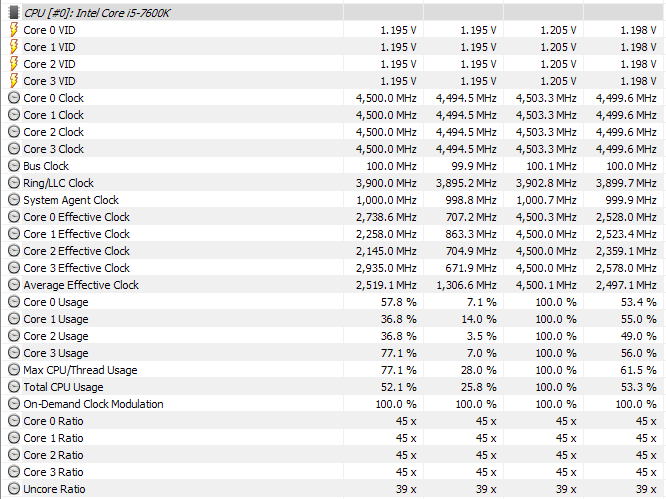This screenshot has width=666, height=499.
Task: Select the Core 3 Effective Clock label
Action: point(76,268)
